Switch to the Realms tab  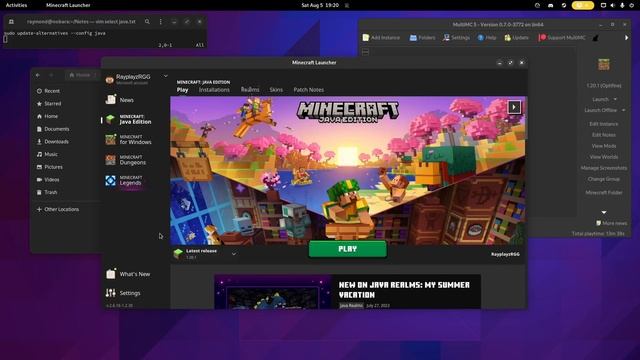(x=250, y=90)
